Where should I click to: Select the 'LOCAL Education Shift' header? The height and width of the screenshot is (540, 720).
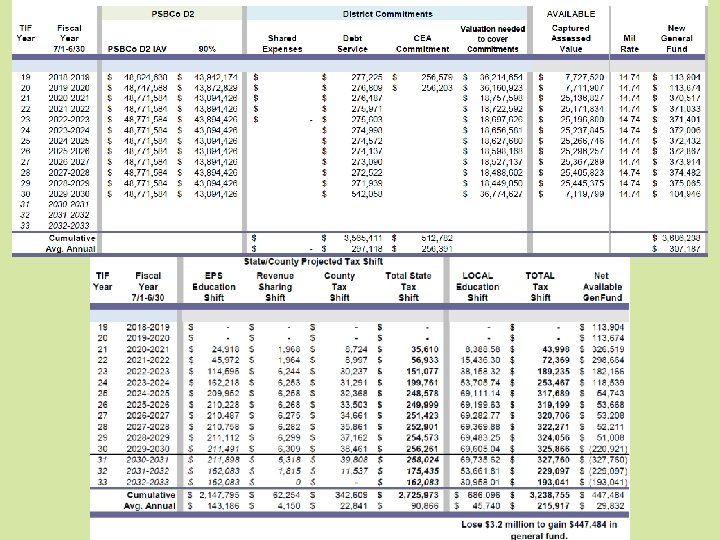[x=478, y=287]
